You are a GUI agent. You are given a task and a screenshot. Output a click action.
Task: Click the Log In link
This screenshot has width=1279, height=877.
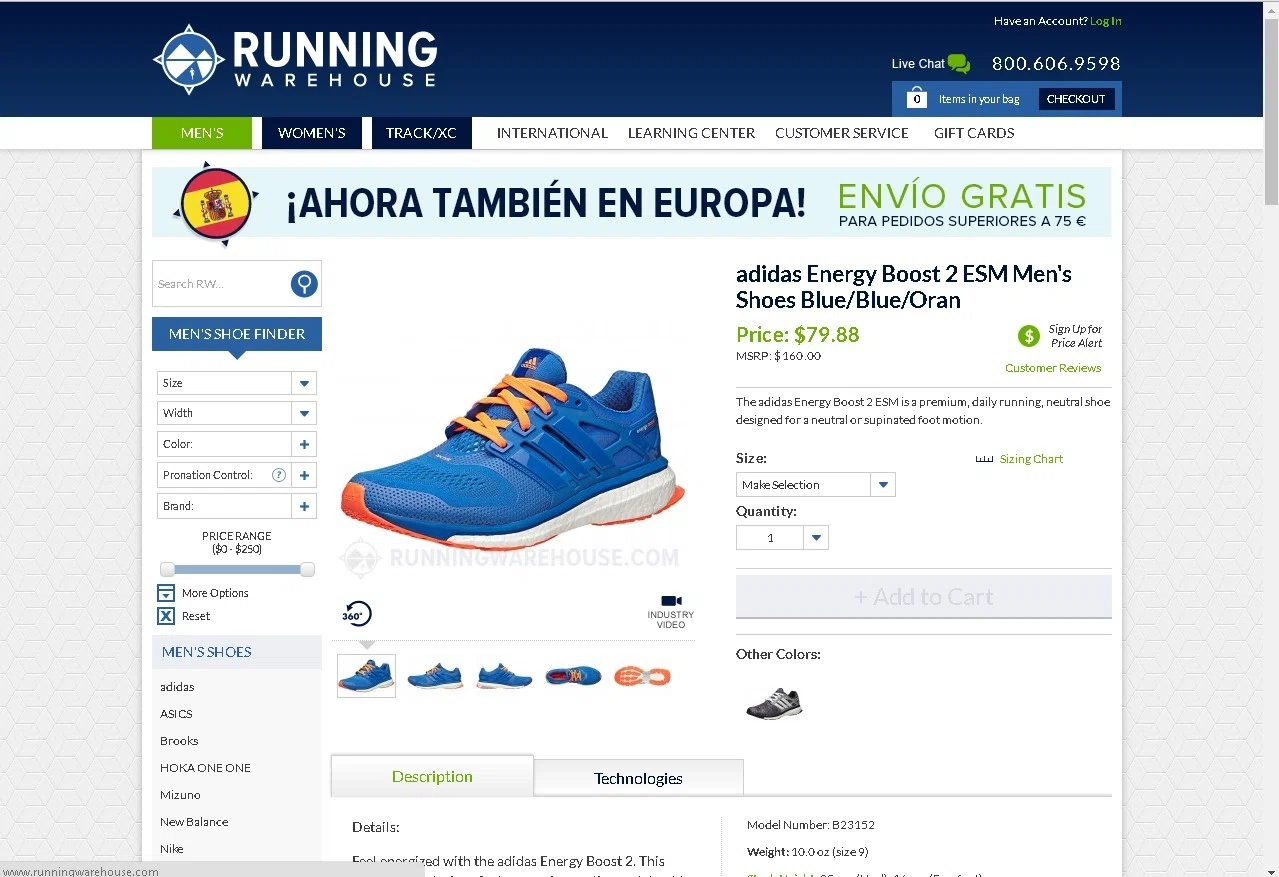(1106, 21)
